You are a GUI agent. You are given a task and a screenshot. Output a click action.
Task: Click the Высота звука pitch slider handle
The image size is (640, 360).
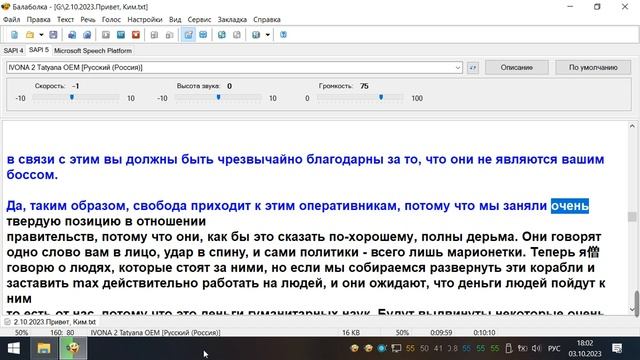(x=218, y=97)
